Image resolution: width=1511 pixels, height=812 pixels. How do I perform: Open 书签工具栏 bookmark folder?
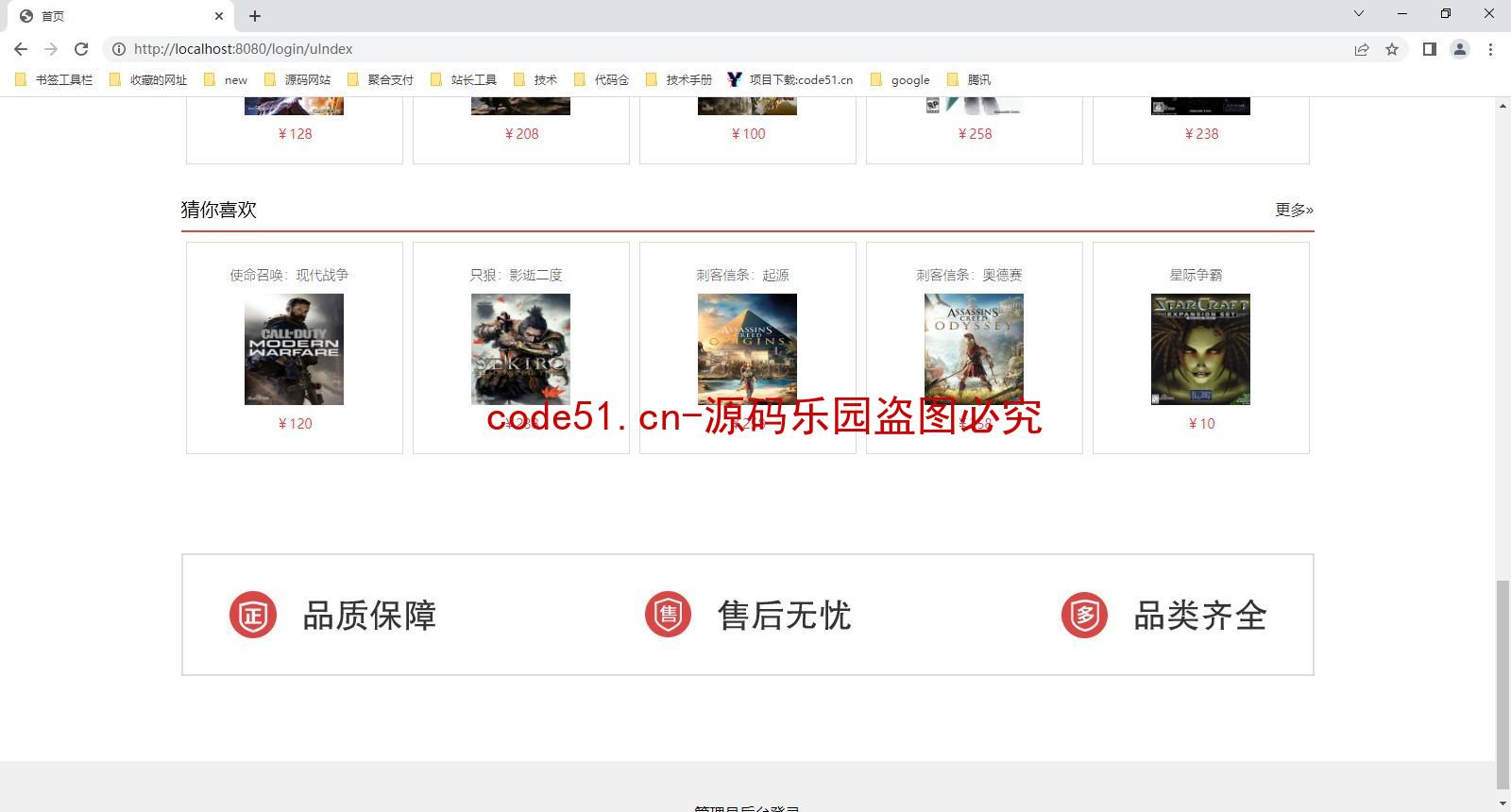pos(55,80)
